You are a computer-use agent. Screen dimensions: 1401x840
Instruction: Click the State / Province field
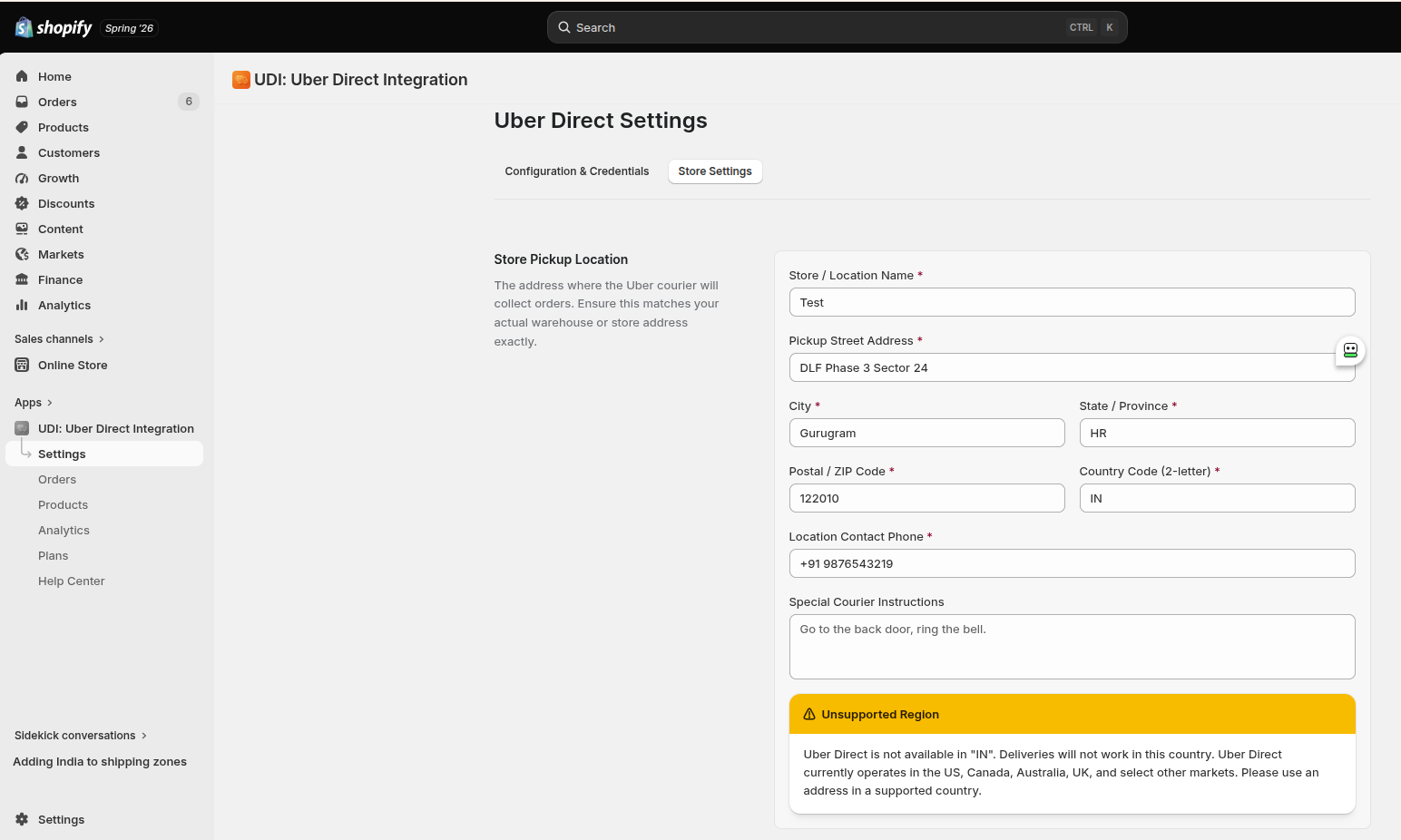[x=1217, y=433]
